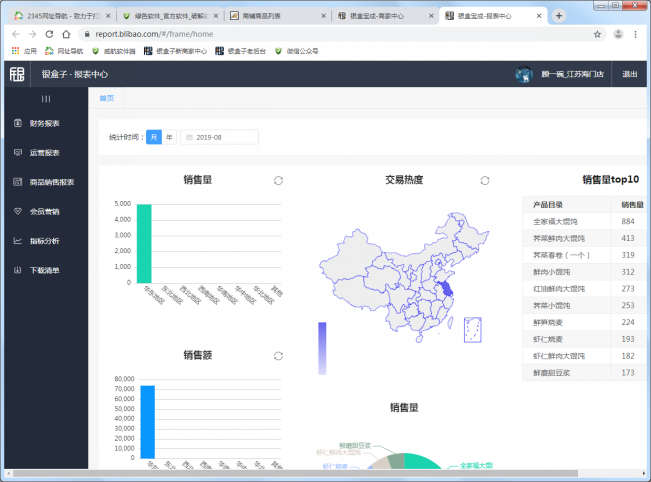Switch to the 首页 tab
The height and width of the screenshot is (482, 651).
point(106,98)
